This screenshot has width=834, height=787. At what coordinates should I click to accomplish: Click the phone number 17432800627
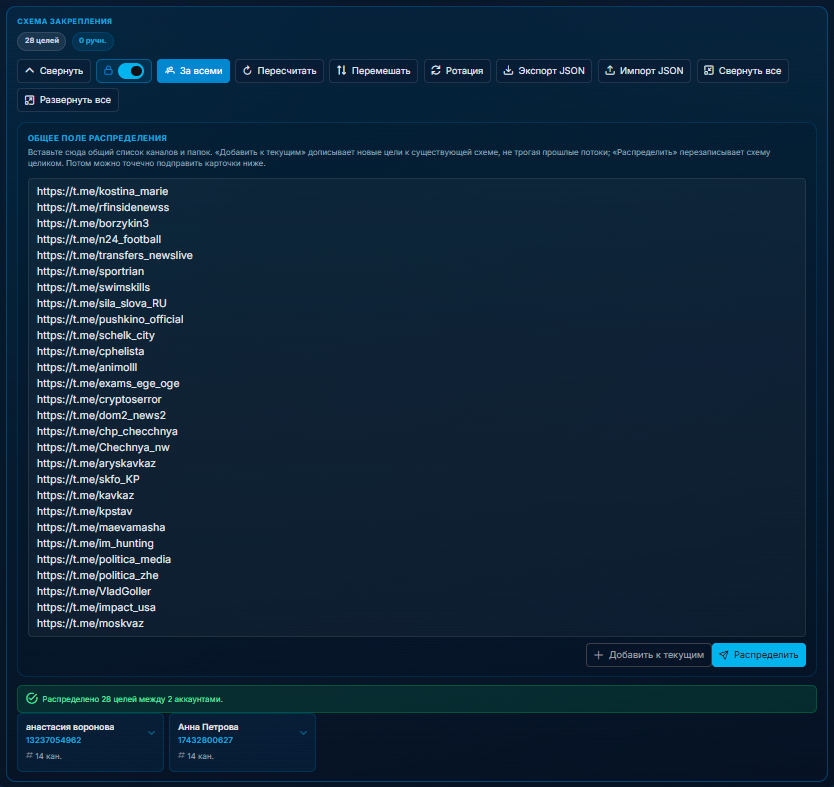[205, 740]
